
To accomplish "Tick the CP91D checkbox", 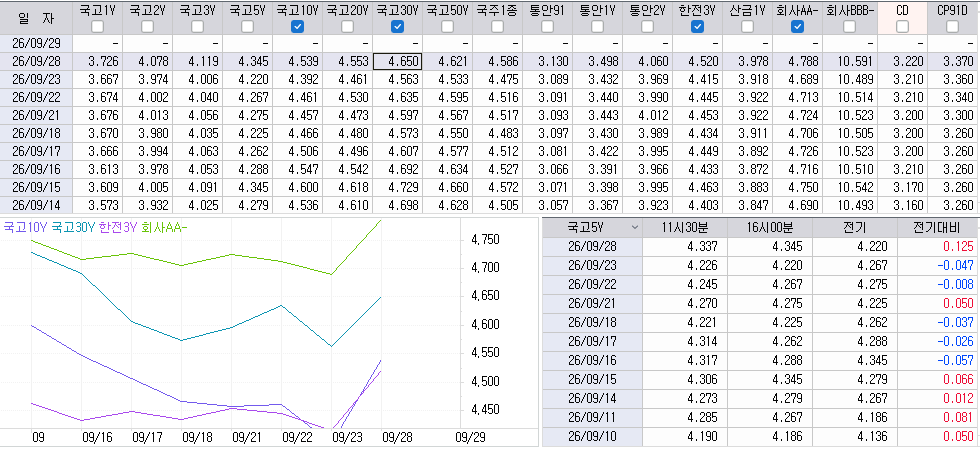I will 952,26.
